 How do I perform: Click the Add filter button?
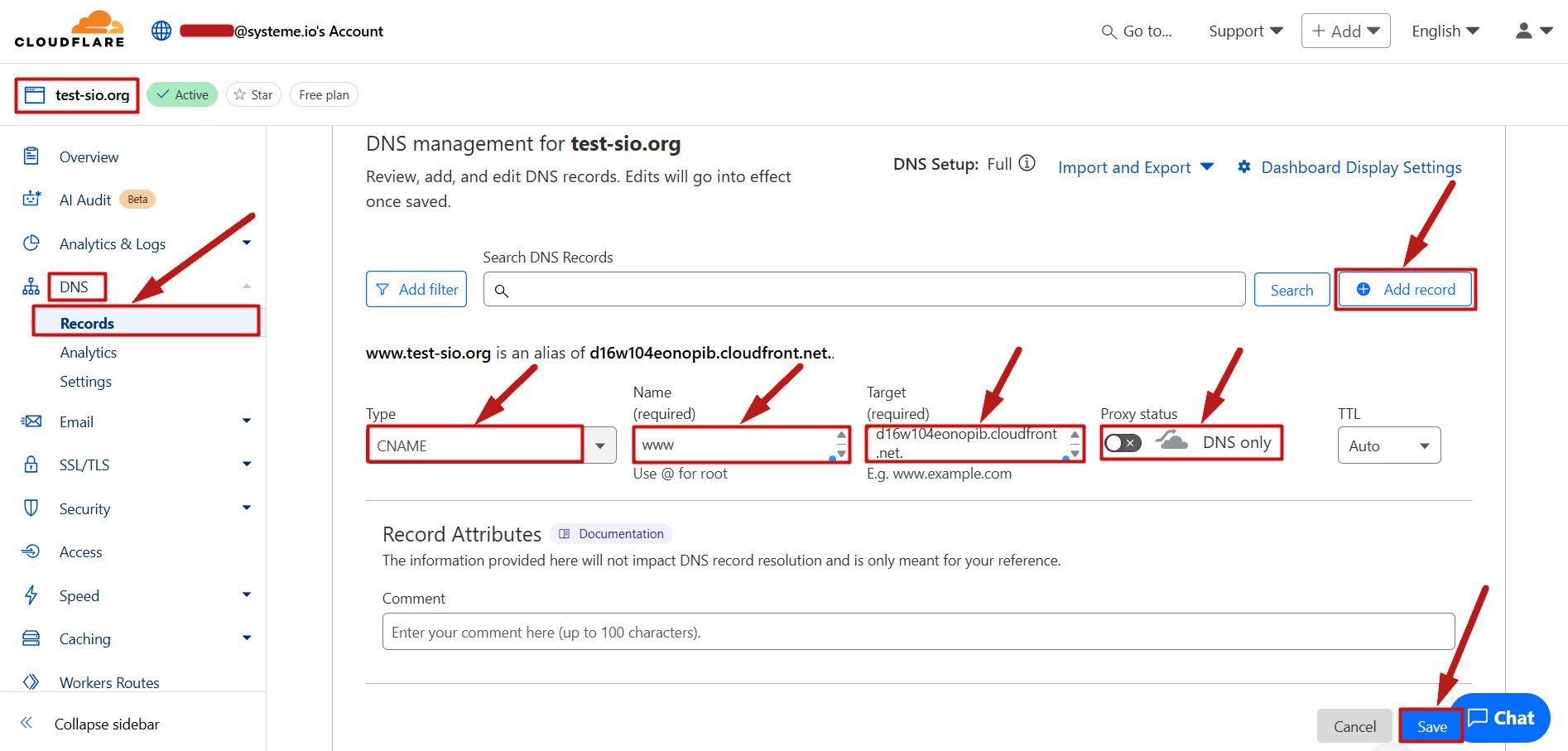pos(416,289)
